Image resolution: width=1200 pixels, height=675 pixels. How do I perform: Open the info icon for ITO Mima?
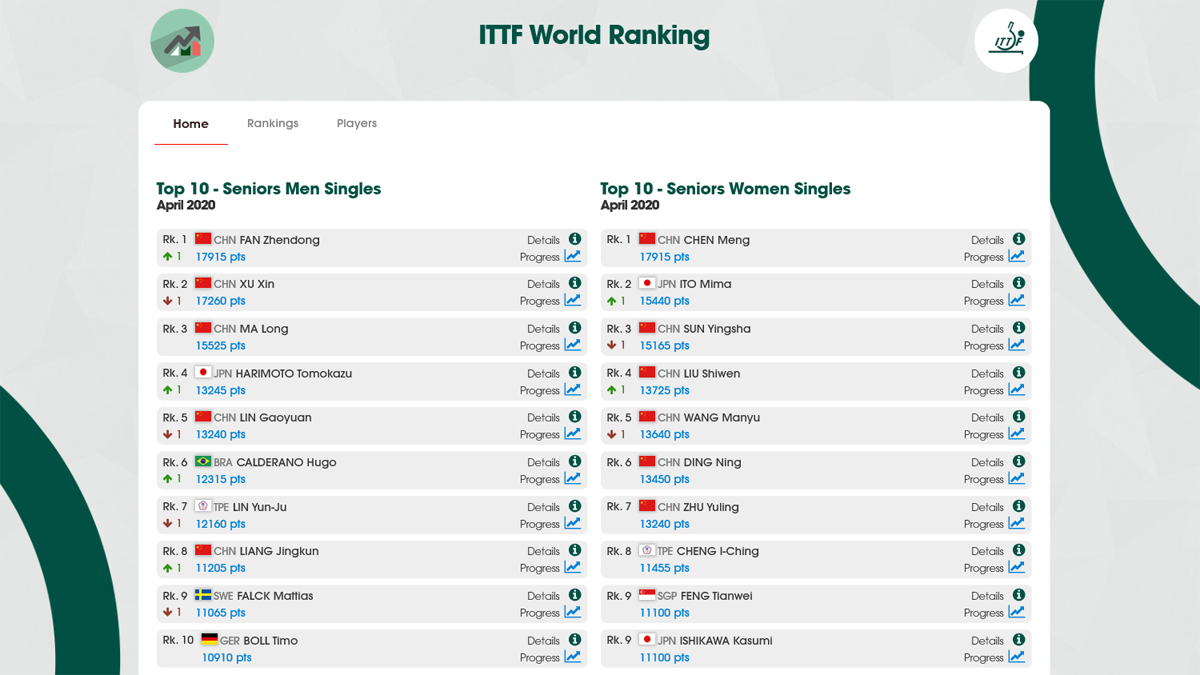(1019, 283)
